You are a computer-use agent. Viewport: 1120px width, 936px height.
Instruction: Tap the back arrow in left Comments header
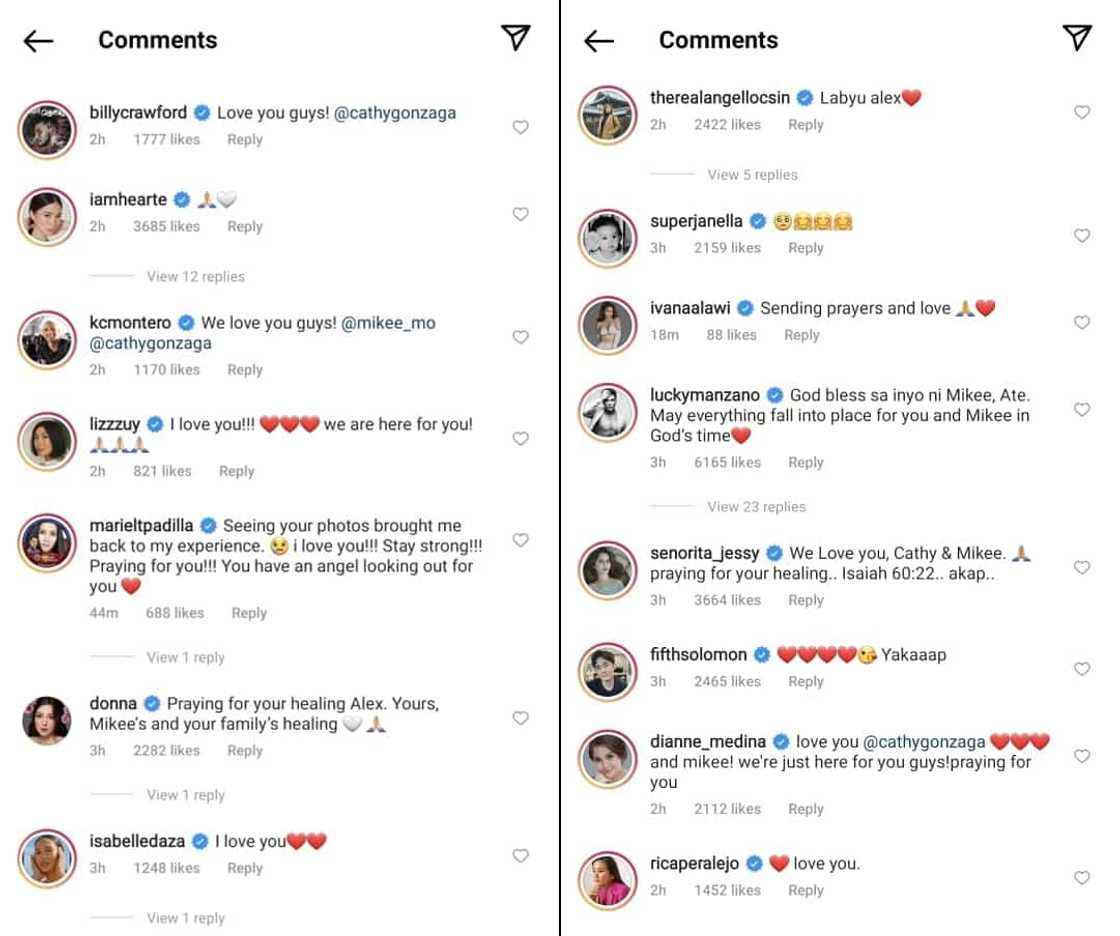coord(38,40)
